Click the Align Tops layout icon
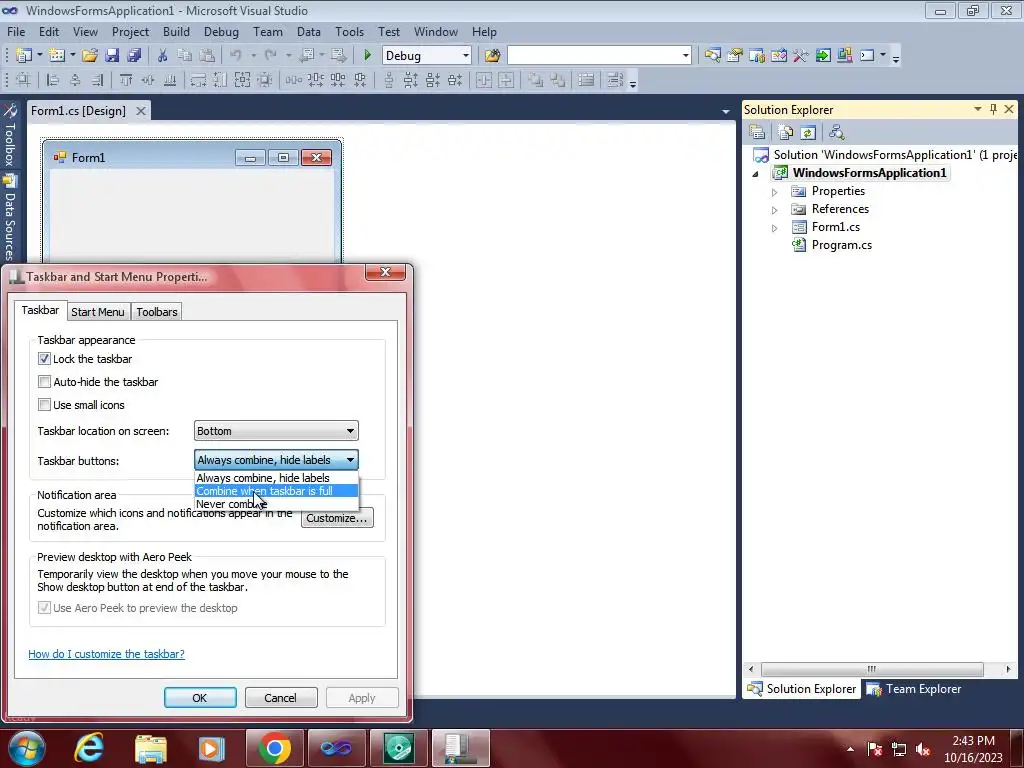Viewport: 1024px width, 768px height. tap(126, 80)
